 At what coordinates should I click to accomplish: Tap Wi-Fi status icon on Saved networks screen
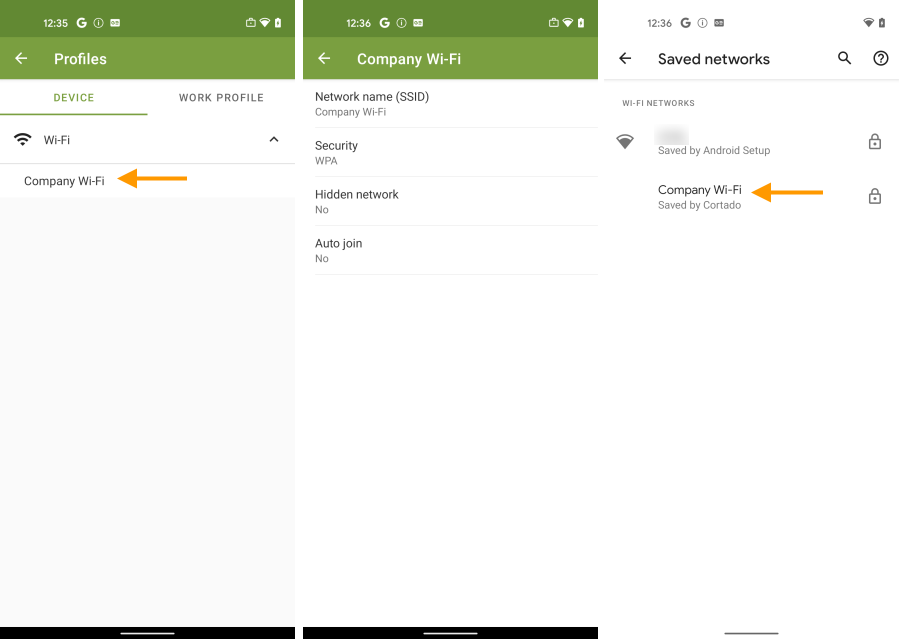tap(868, 23)
